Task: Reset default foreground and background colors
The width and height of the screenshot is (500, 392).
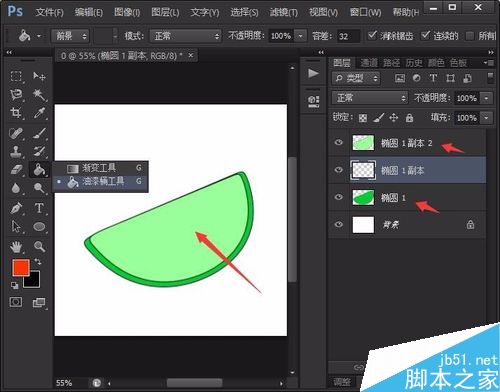Action: [x=14, y=285]
